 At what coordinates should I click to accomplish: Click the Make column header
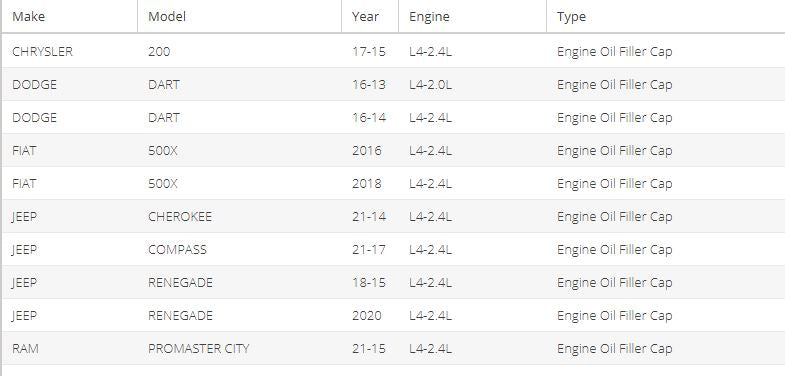[x=29, y=17]
